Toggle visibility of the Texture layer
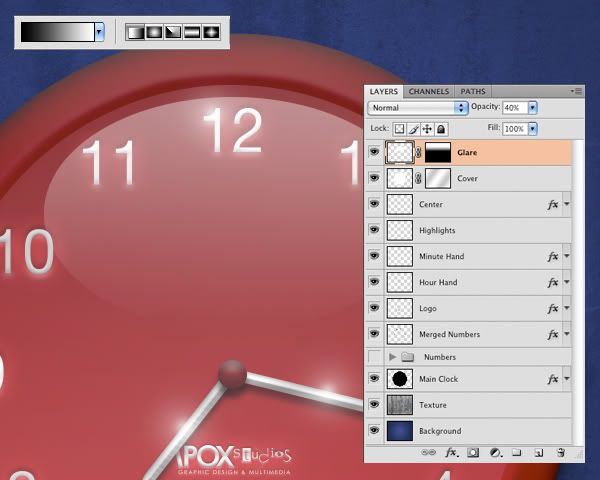Image resolution: width=600 pixels, height=480 pixels. point(375,405)
